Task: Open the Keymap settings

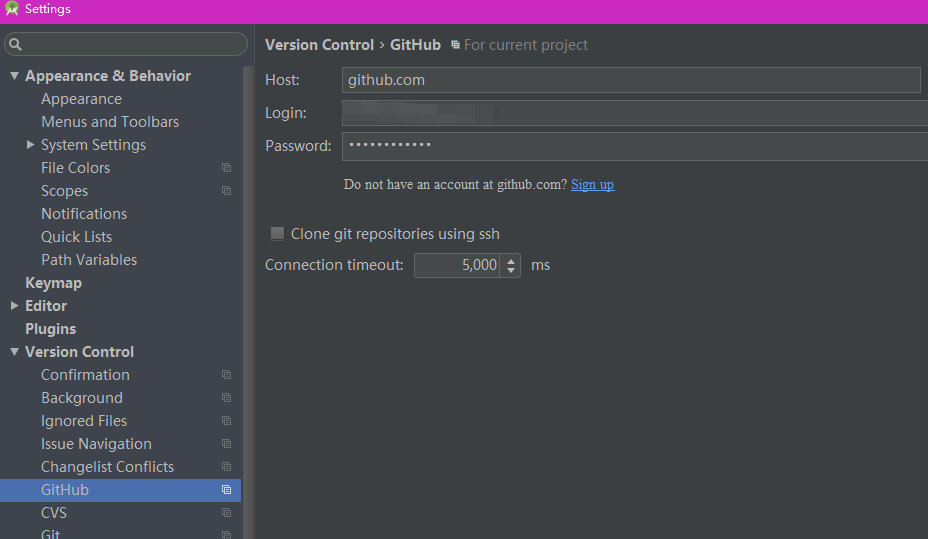Action: point(53,283)
